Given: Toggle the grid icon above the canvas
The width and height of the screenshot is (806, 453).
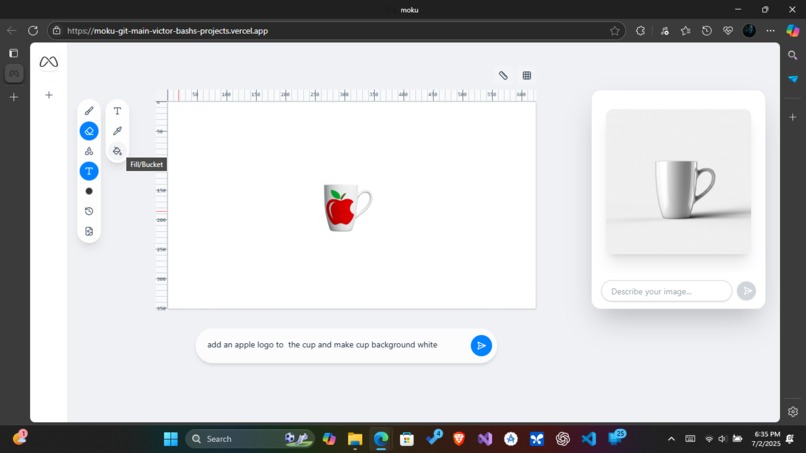Looking at the screenshot, I should coord(527,76).
